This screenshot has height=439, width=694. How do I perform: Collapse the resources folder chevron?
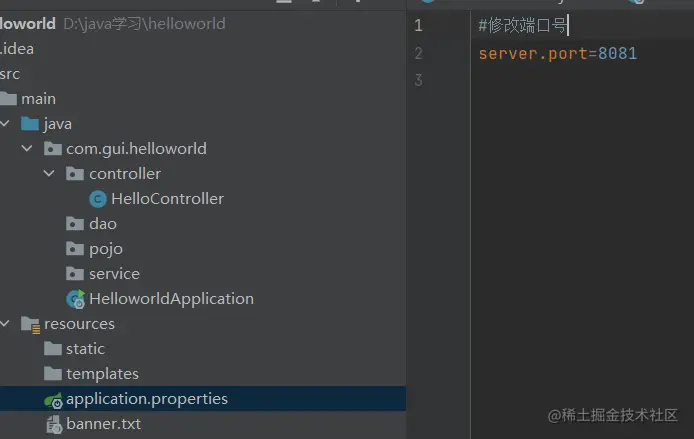click(x=4, y=323)
